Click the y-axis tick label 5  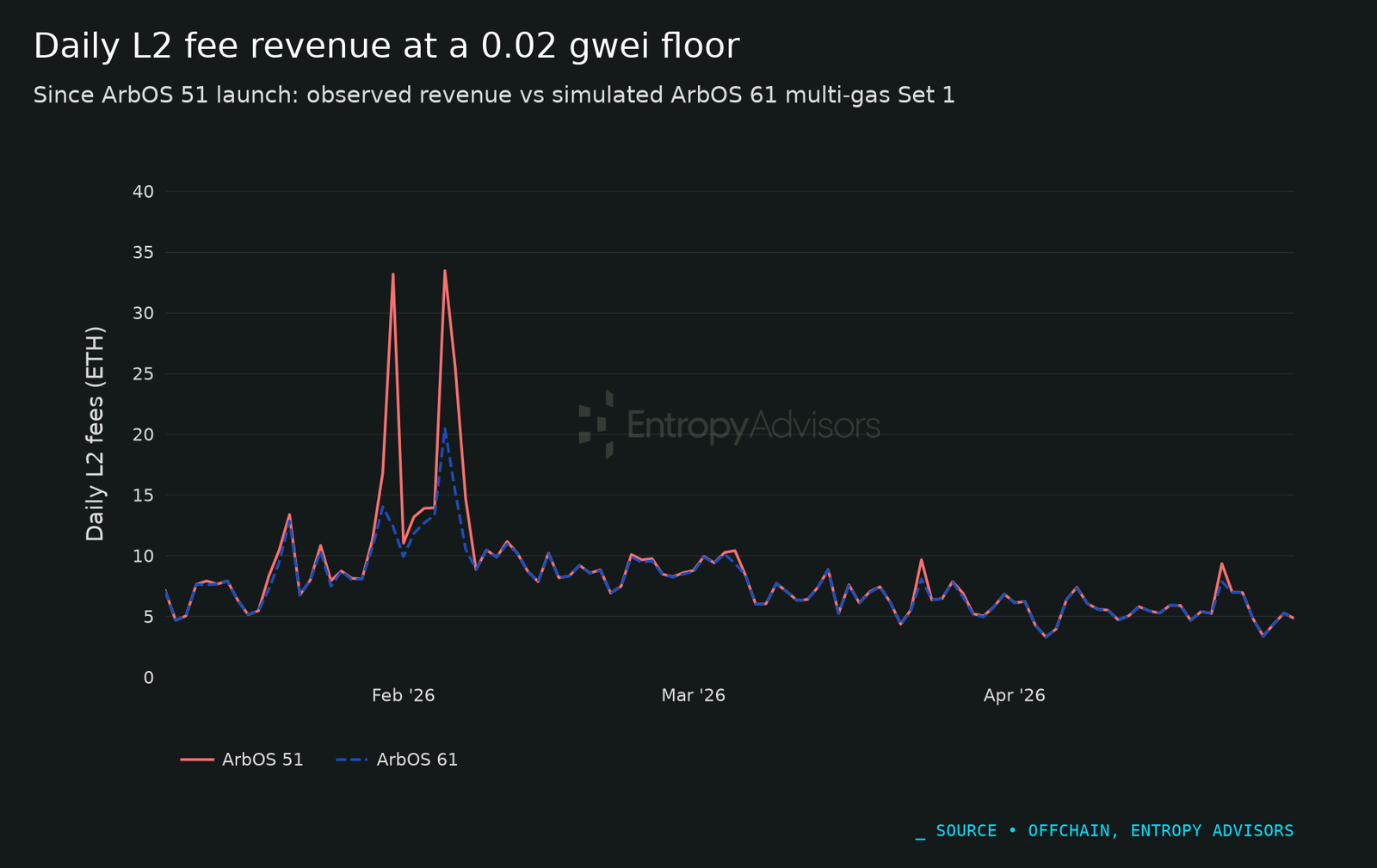149,617
